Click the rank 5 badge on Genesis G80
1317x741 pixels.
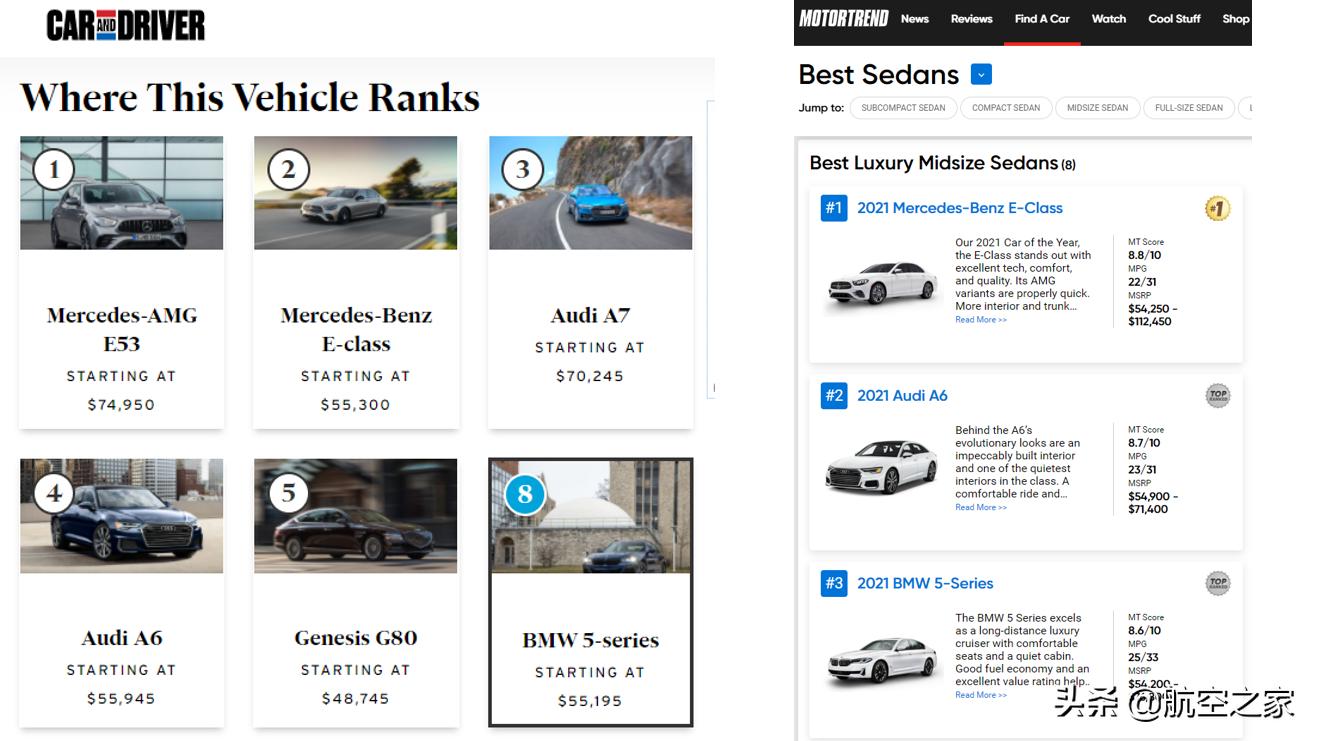click(288, 493)
